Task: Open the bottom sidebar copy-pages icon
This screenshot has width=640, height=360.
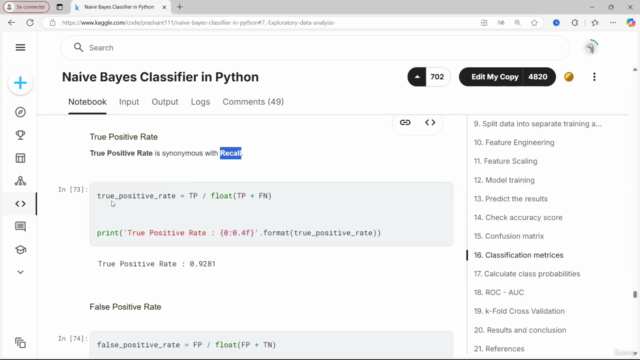Action: [x=20, y=343]
